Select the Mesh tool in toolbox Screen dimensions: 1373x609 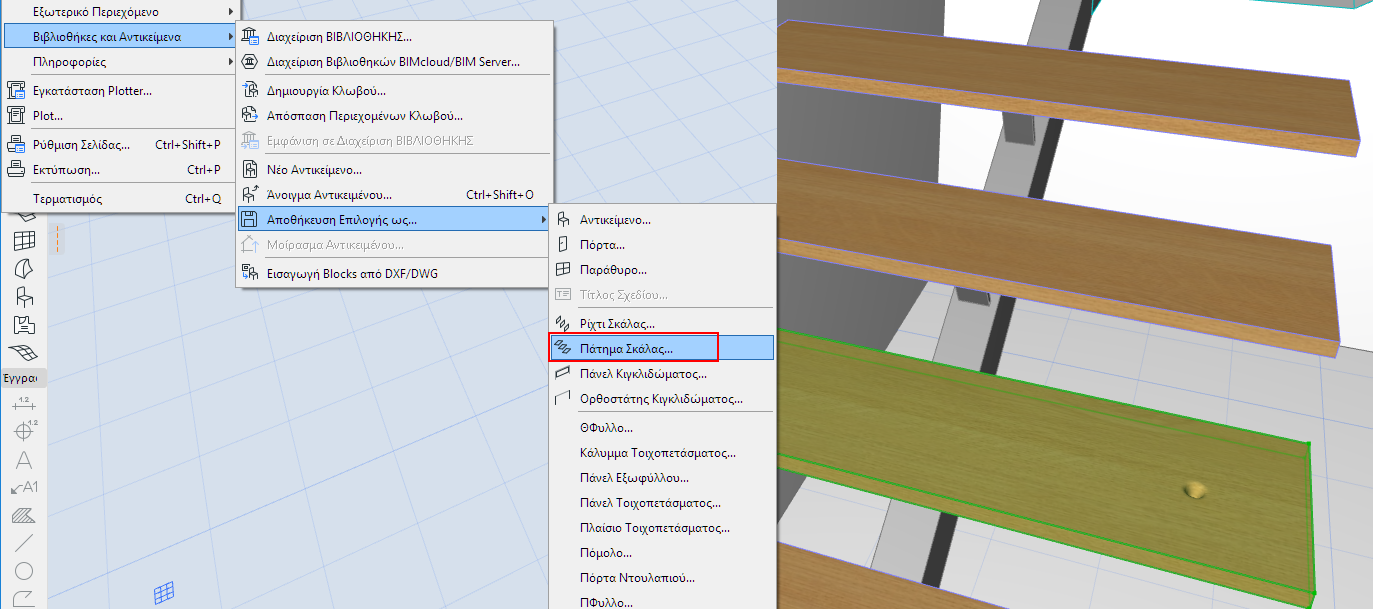[24, 353]
